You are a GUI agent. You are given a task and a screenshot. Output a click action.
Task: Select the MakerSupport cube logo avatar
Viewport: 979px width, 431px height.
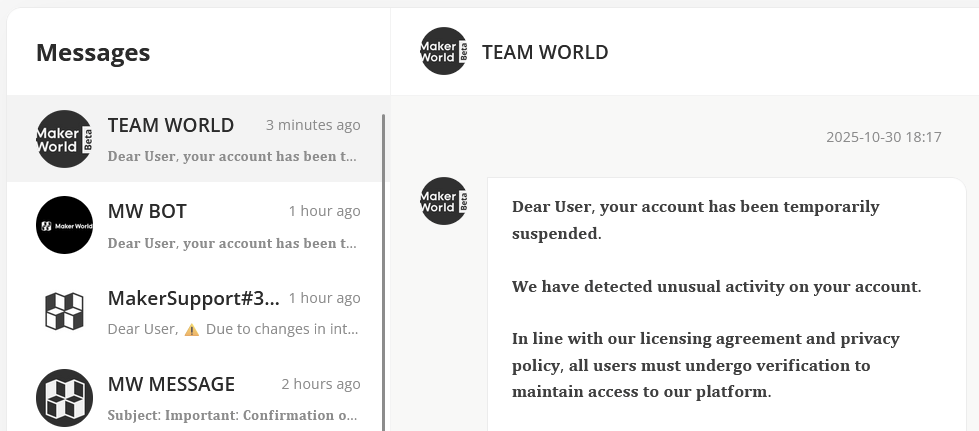[x=64, y=311]
